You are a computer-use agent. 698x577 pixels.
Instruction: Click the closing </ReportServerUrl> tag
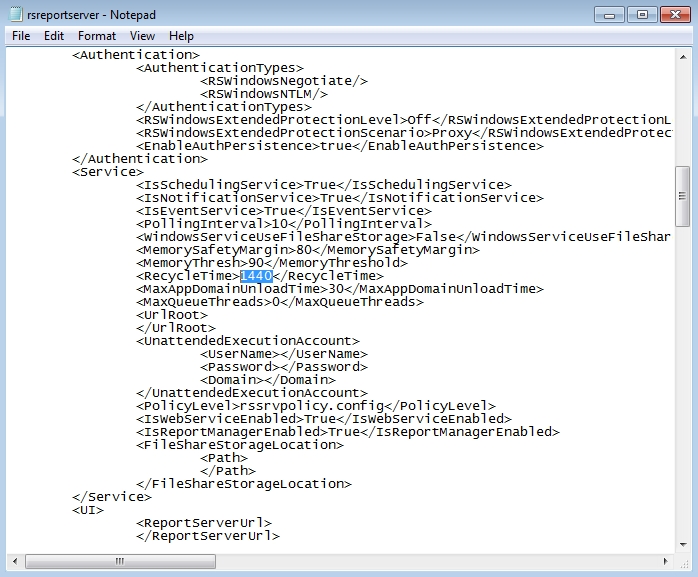pyautogui.click(x=208, y=536)
